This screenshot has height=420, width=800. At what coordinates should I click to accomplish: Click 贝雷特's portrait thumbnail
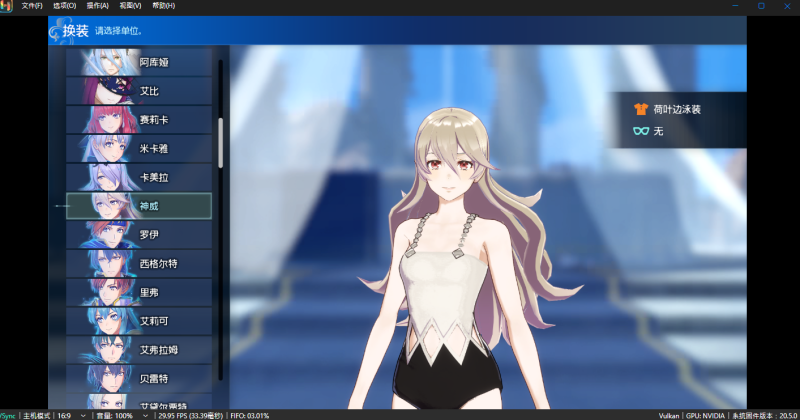[108, 379]
